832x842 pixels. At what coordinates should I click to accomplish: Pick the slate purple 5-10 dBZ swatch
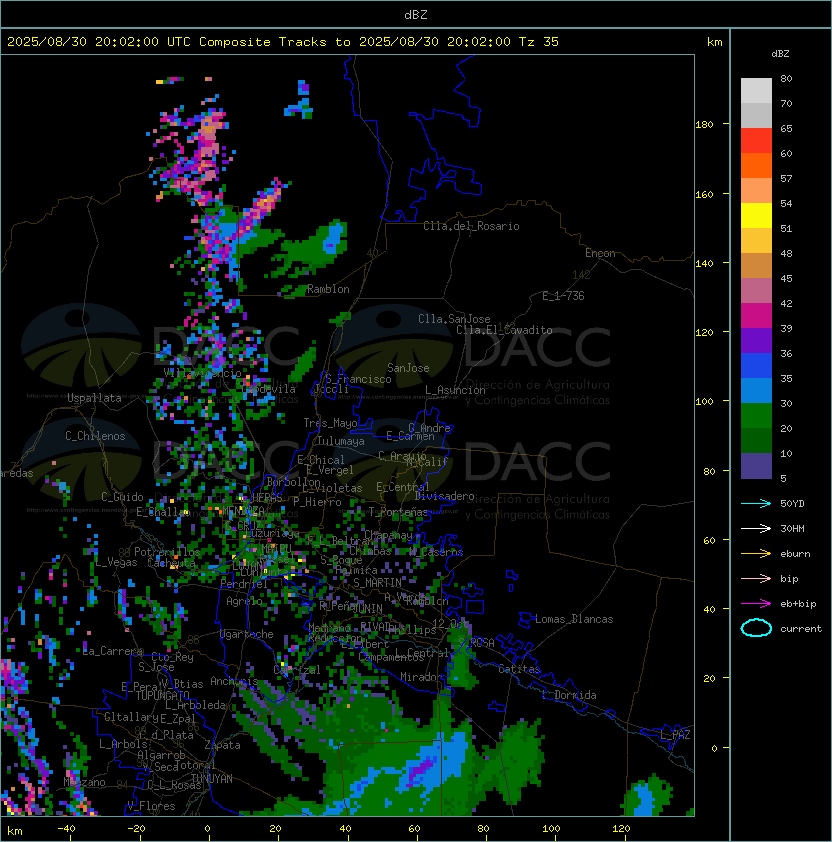756,466
